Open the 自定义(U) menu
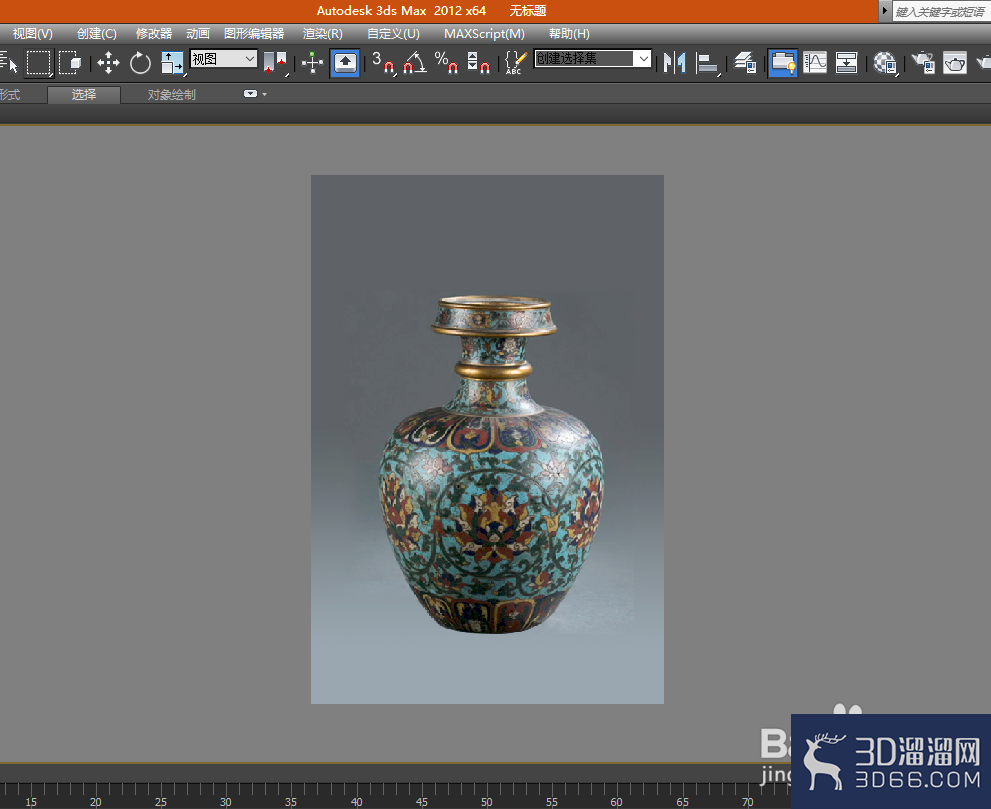The width and height of the screenshot is (991, 809). (393, 33)
